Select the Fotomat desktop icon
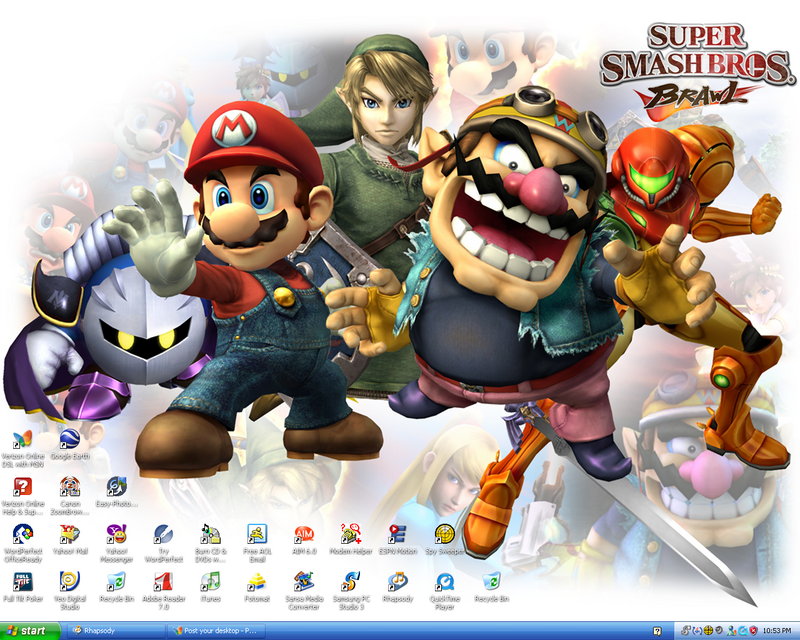Viewport: 800px width, 640px height. (258, 587)
